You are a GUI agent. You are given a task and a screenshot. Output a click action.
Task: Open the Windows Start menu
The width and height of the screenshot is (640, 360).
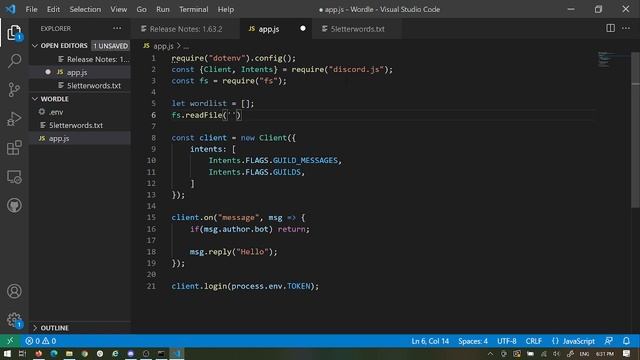point(7,353)
